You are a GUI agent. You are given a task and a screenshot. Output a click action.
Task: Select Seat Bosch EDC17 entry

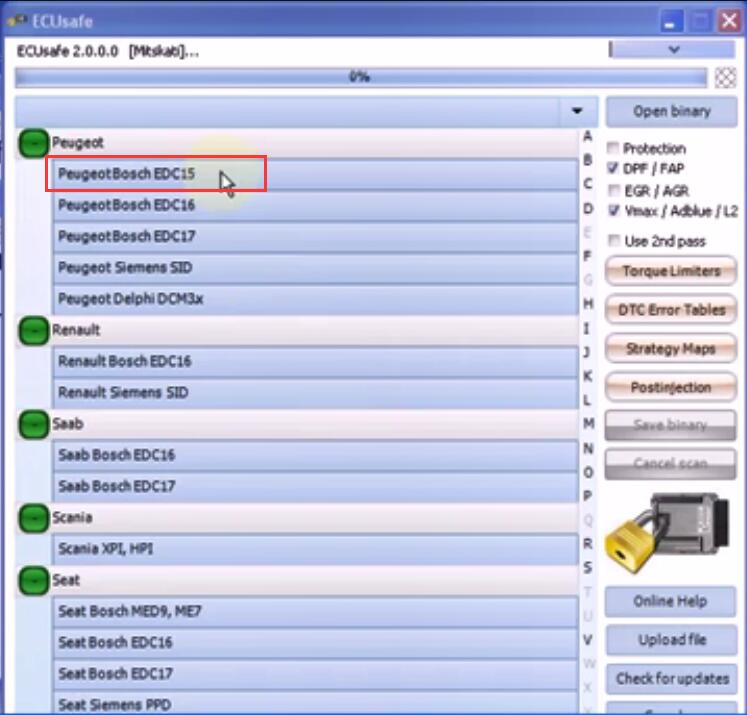click(315, 674)
